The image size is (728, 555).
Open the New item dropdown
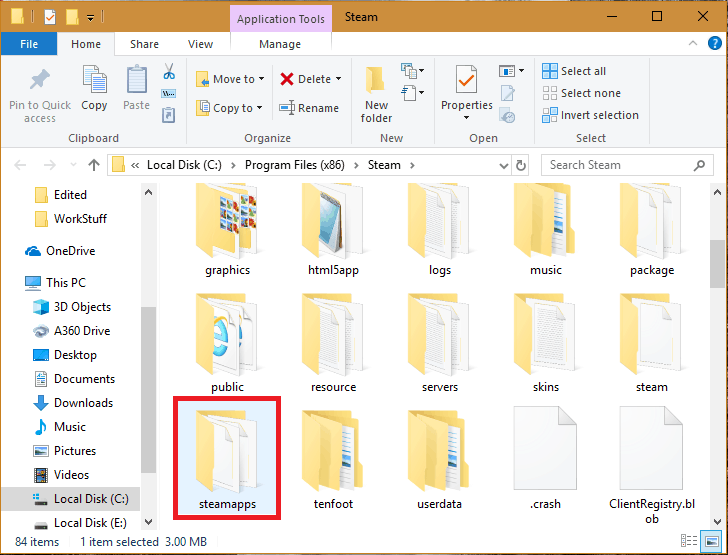413,71
